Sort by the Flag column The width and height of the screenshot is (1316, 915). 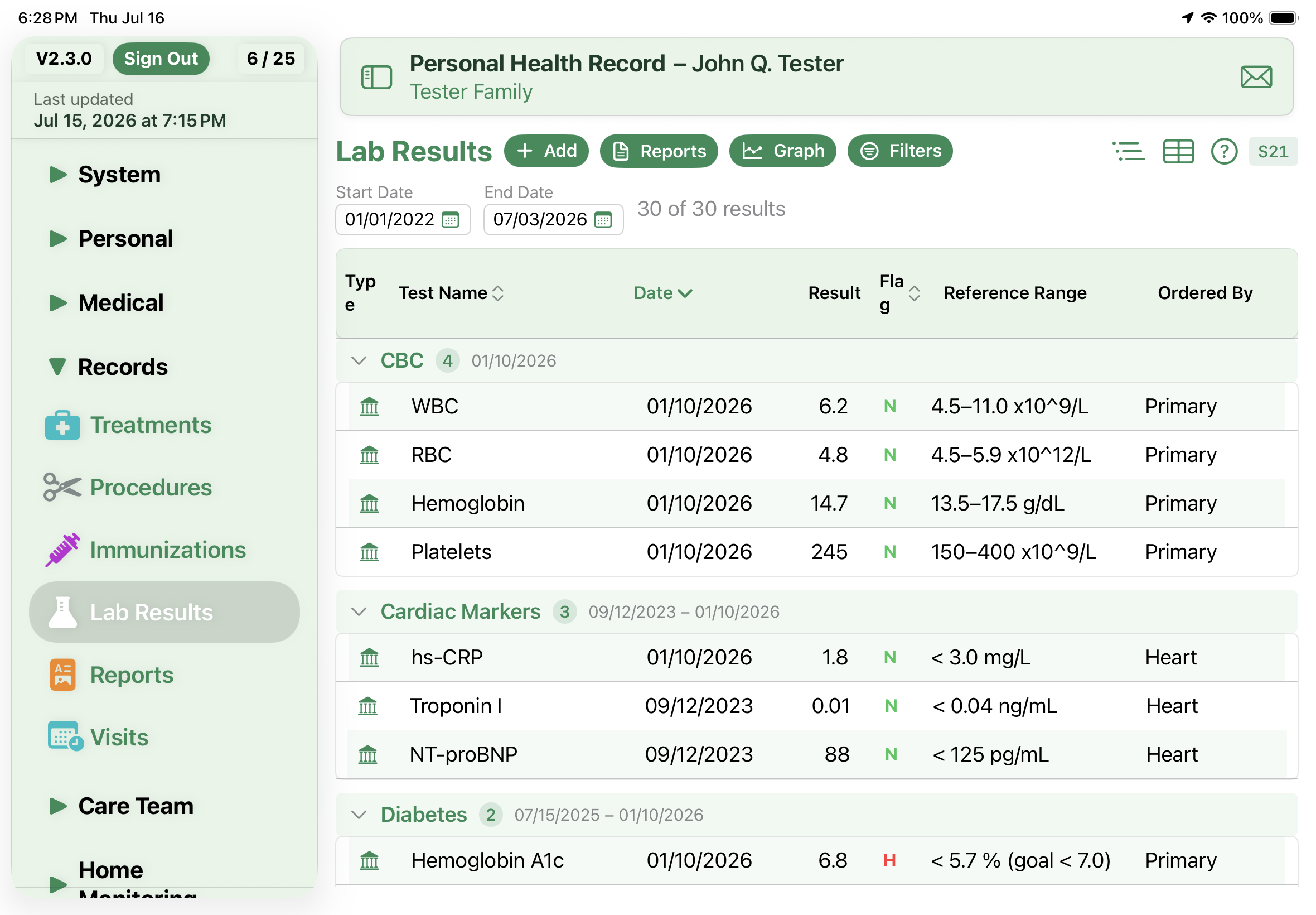pyautogui.click(x=899, y=293)
